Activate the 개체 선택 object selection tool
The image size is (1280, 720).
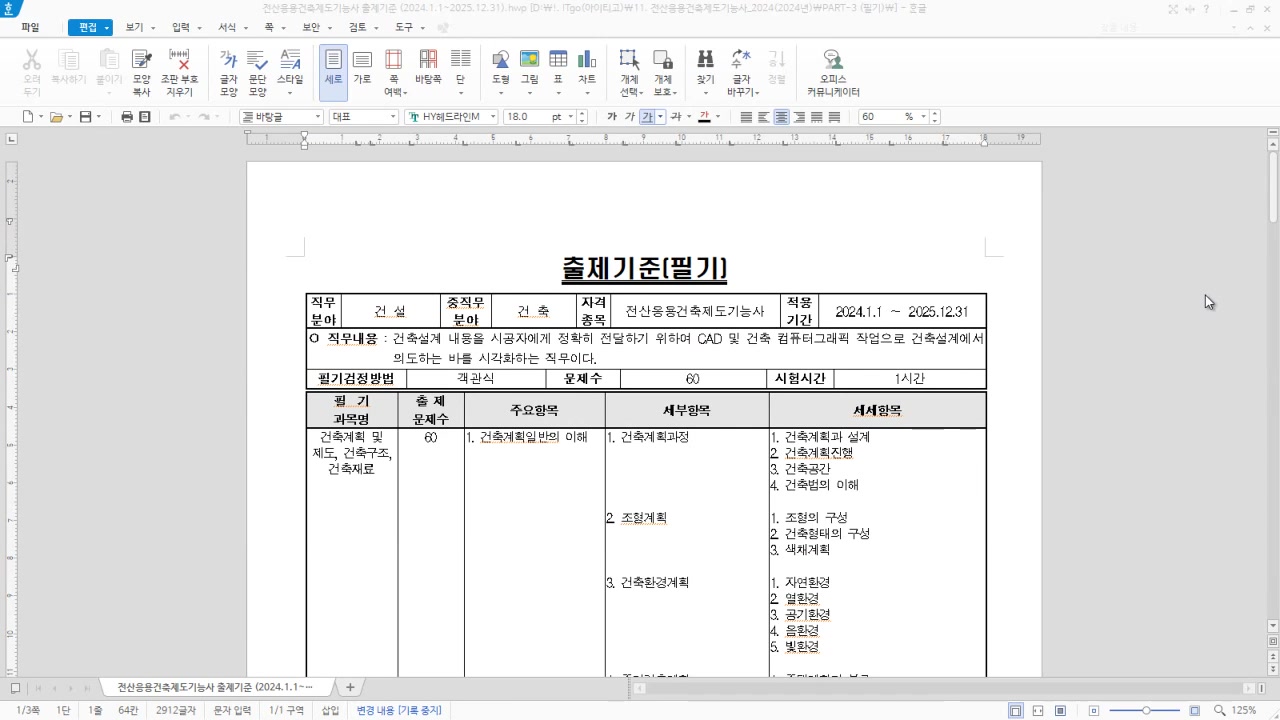click(628, 66)
